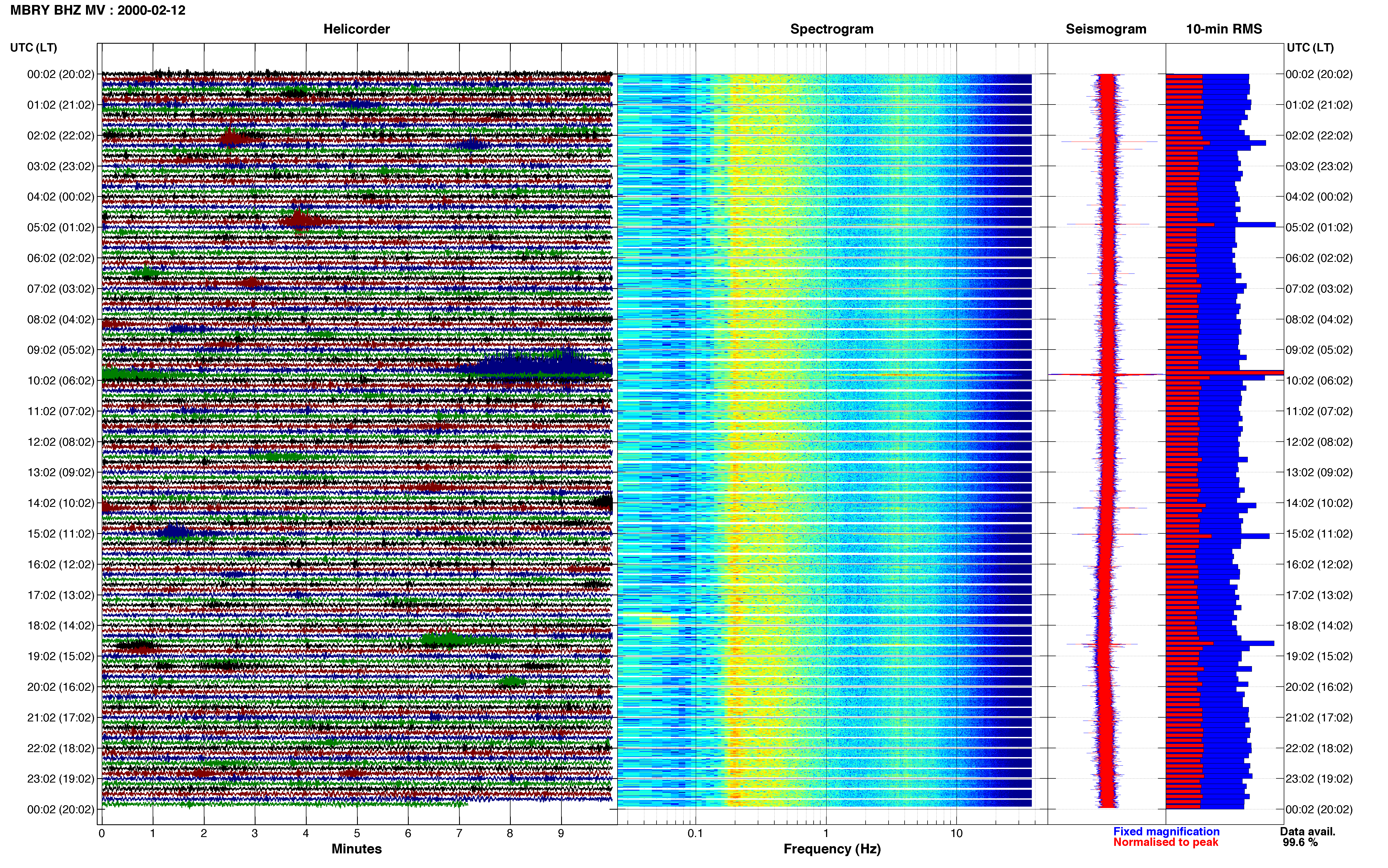
Task: Select the "99.6 %" data availability value
Action: tap(1300, 842)
